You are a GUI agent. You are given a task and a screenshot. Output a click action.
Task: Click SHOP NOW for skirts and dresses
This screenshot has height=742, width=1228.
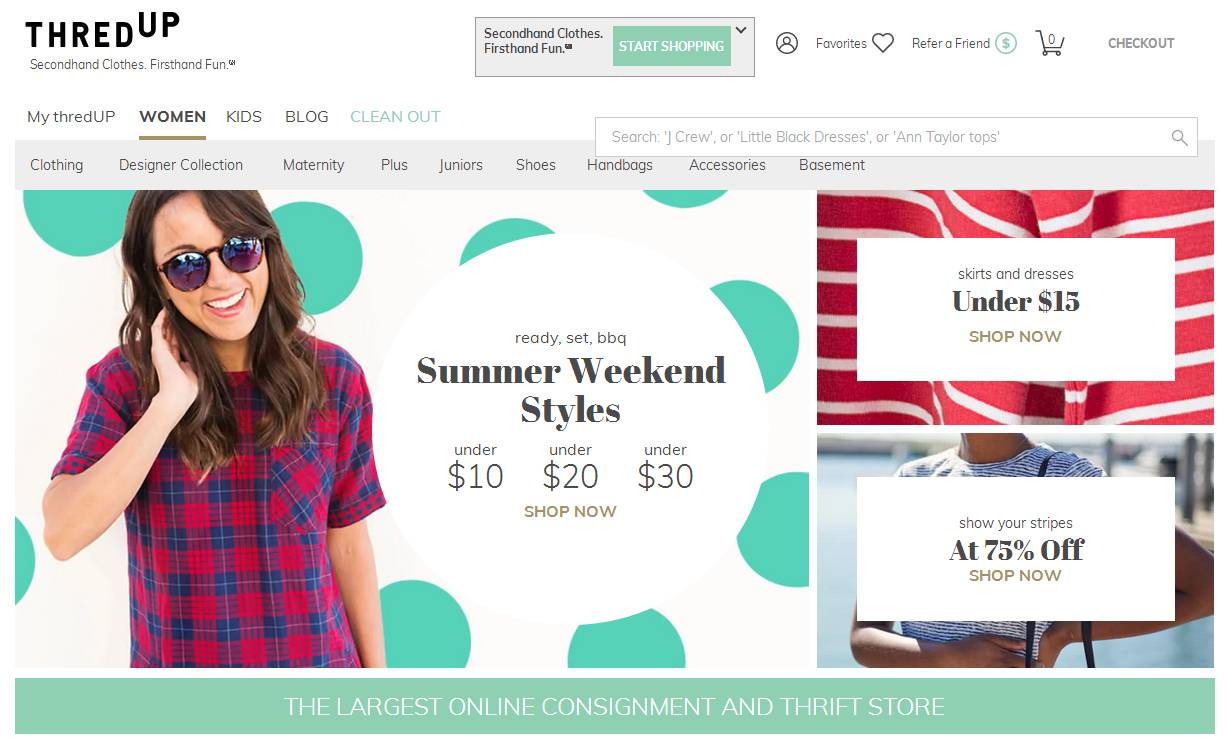(1015, 336)
